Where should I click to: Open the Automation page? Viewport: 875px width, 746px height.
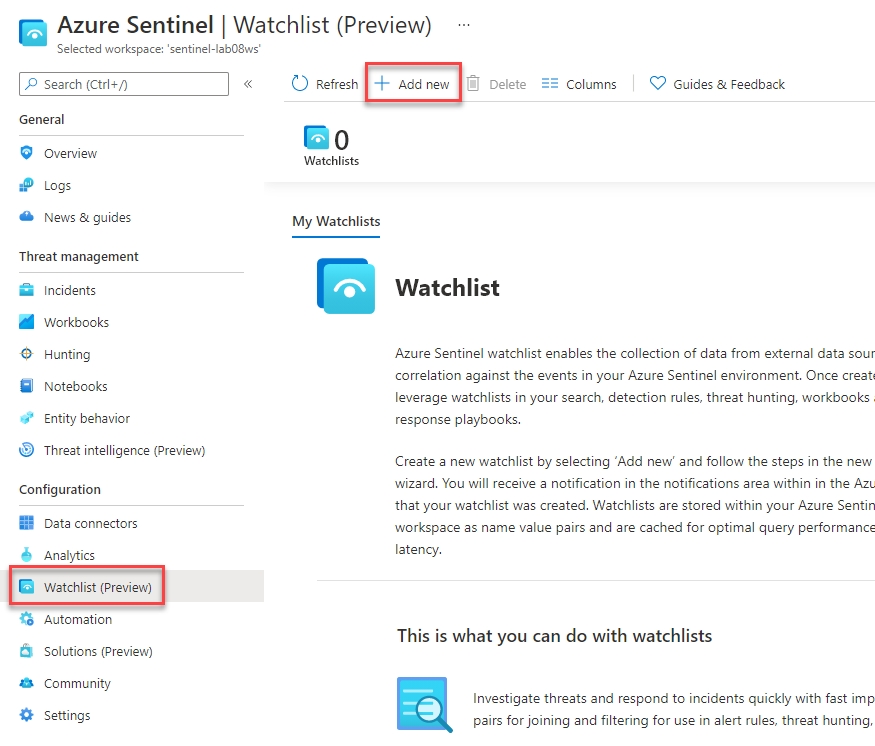pos(77,619)
